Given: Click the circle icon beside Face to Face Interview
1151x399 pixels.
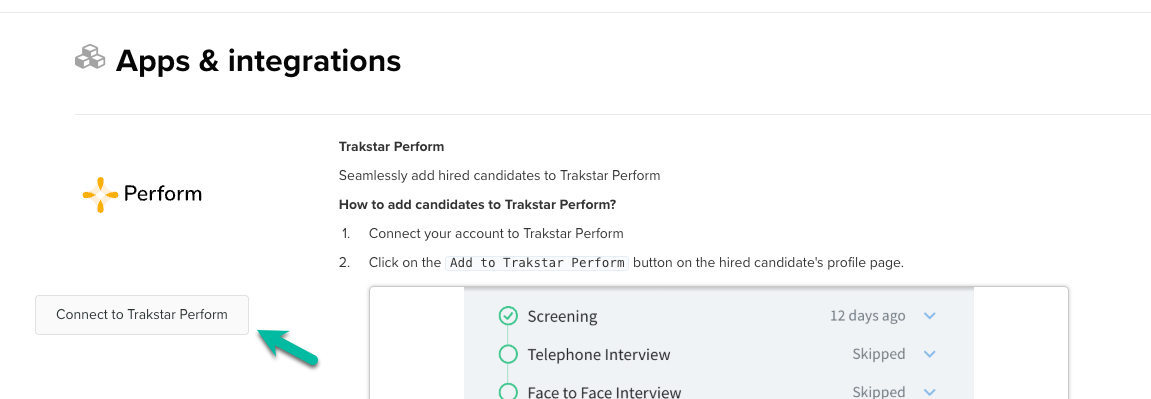Looking at the screenshot, I should [508, 392].
